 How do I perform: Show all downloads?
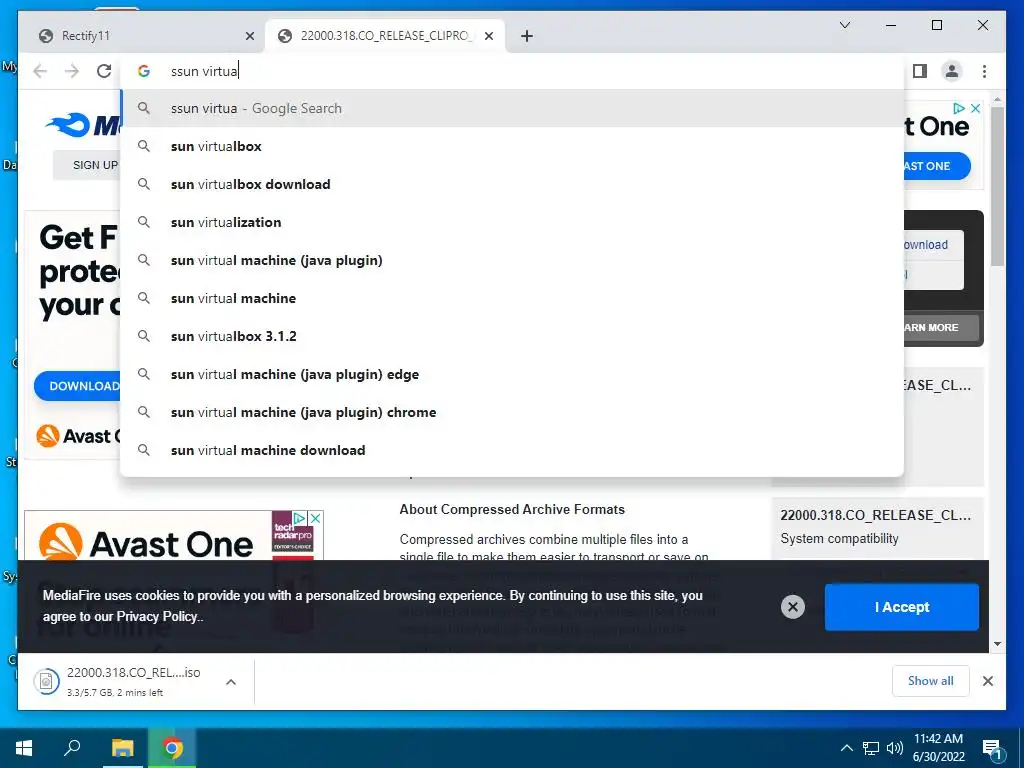point(930,680)
